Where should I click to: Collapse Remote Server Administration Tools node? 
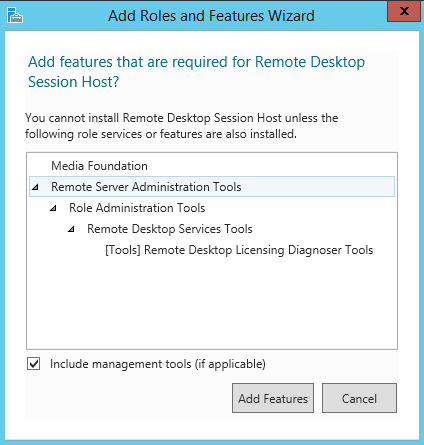click(x=35, y=187)
